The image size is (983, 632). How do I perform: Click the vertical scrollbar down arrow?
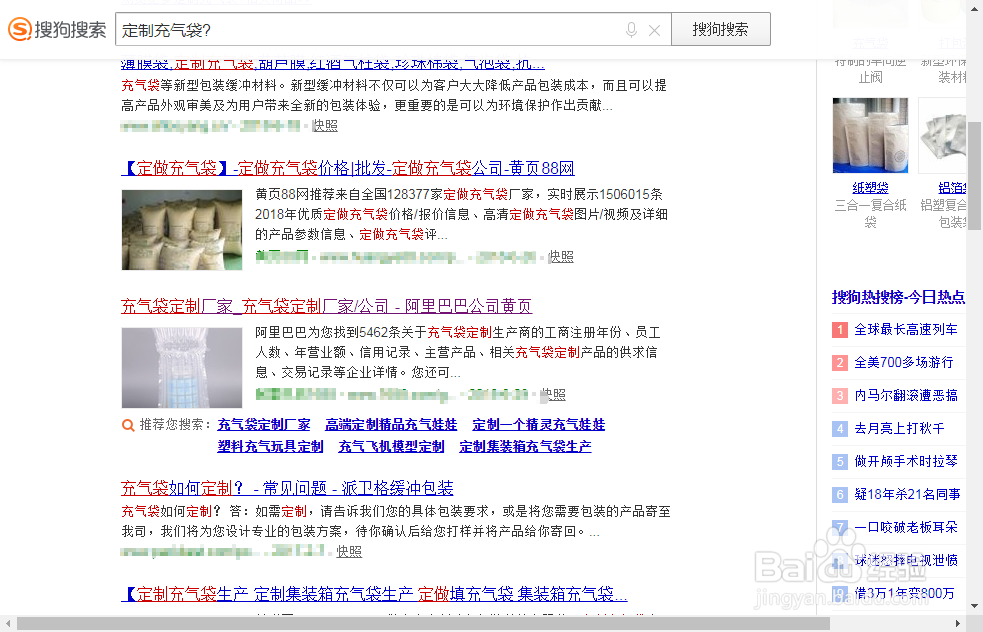coord(974,606)
